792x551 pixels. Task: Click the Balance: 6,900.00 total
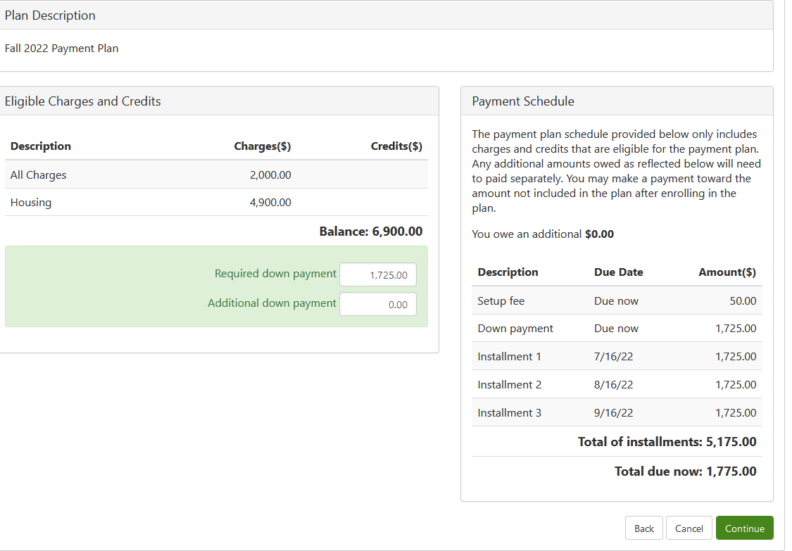[x=370, y=231]
